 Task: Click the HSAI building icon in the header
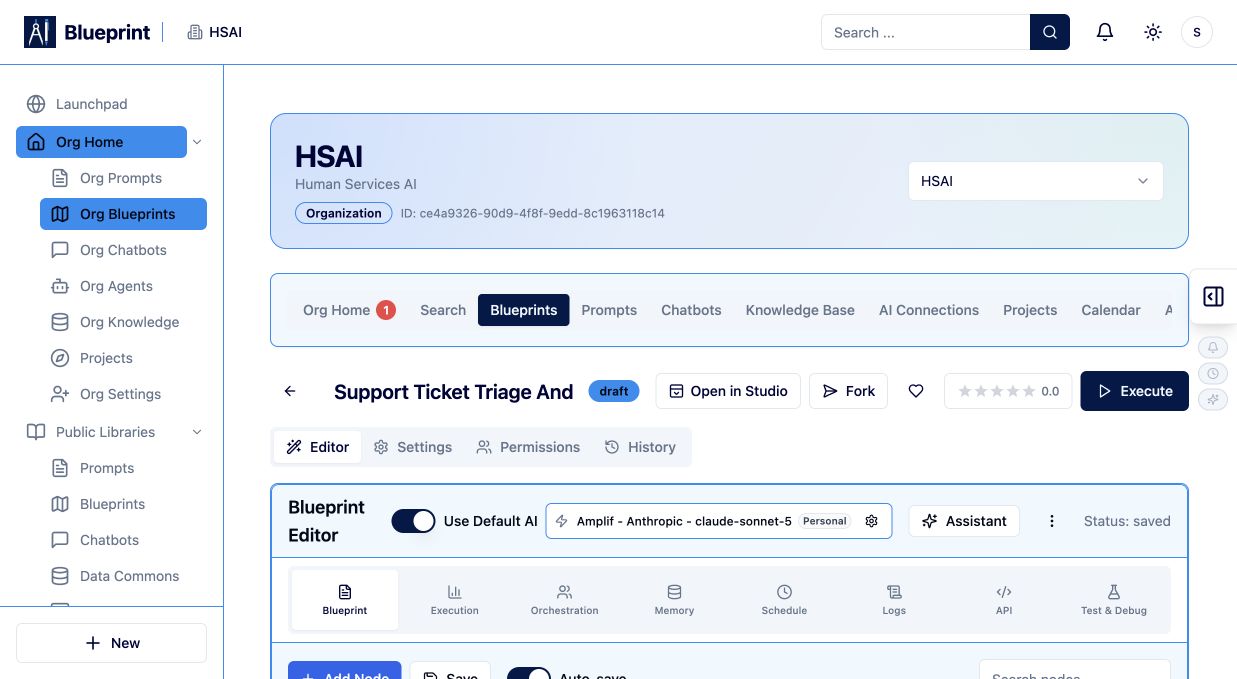point(195,32)
